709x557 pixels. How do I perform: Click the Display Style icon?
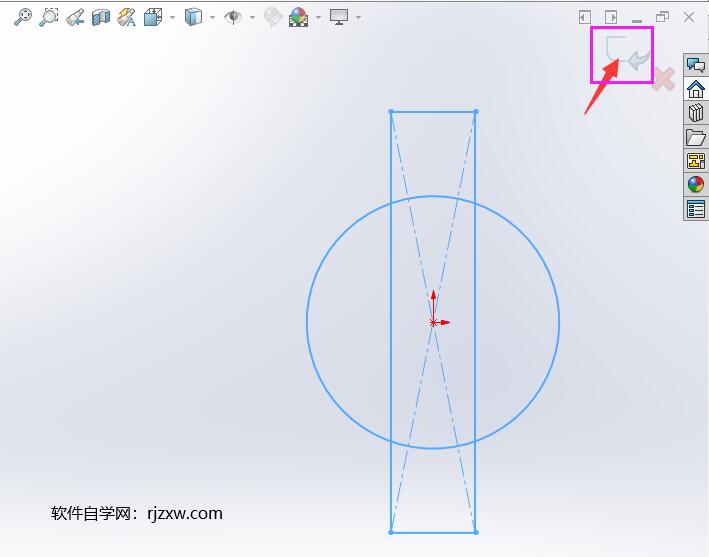tap(194, 17)
